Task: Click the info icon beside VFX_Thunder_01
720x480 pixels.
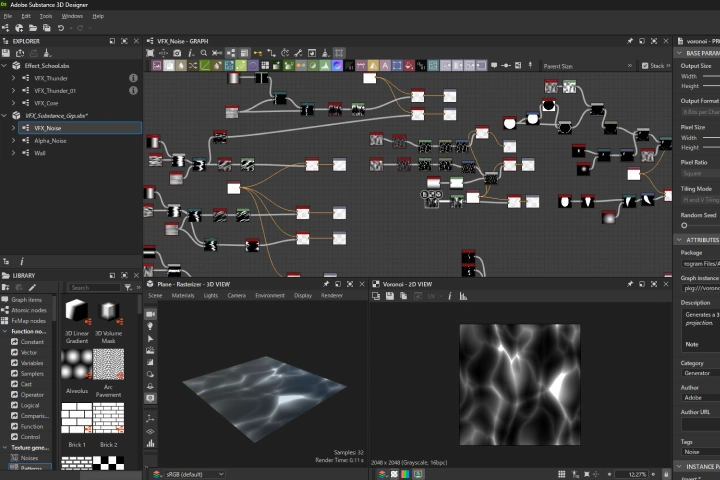Action: point(133,90)
